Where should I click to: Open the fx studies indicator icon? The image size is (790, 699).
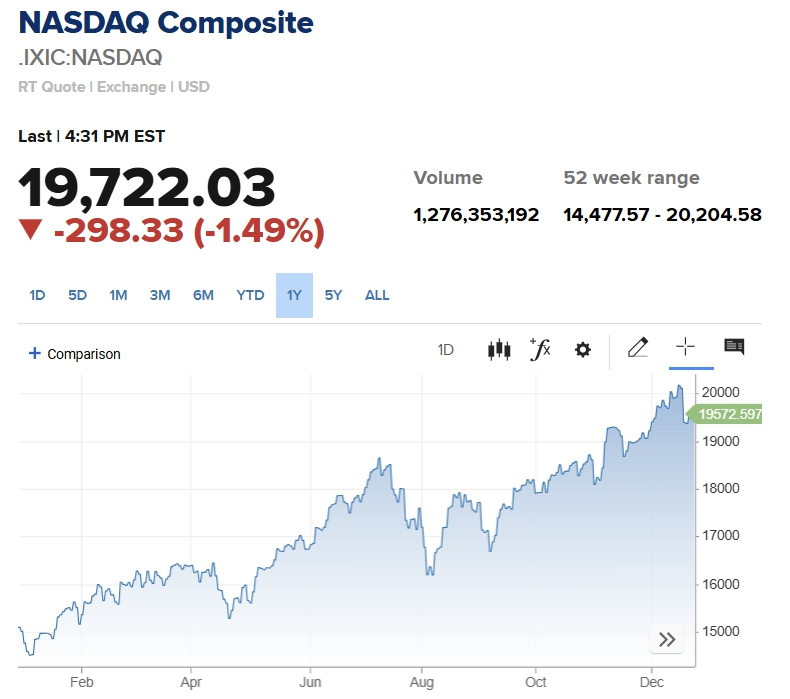point(540,349)
